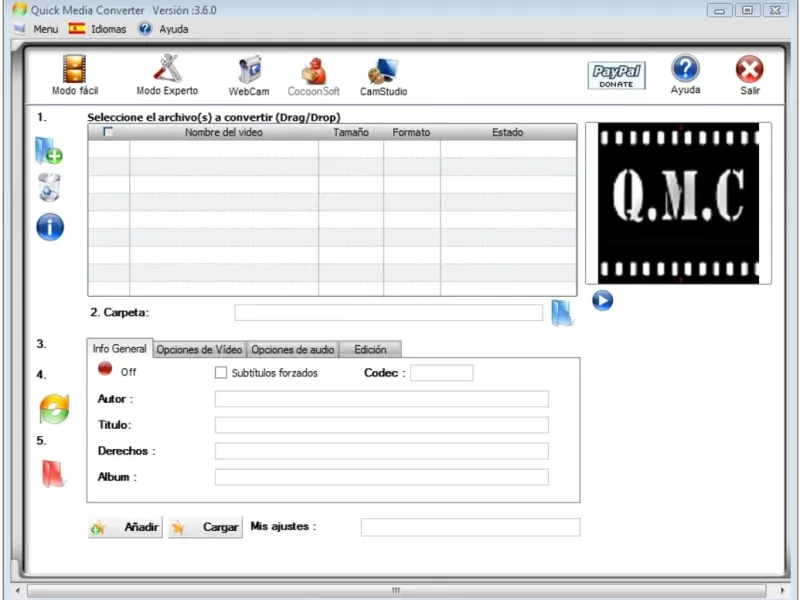Open the Edición tab
800x600 pixels.
tap(370, 349)
